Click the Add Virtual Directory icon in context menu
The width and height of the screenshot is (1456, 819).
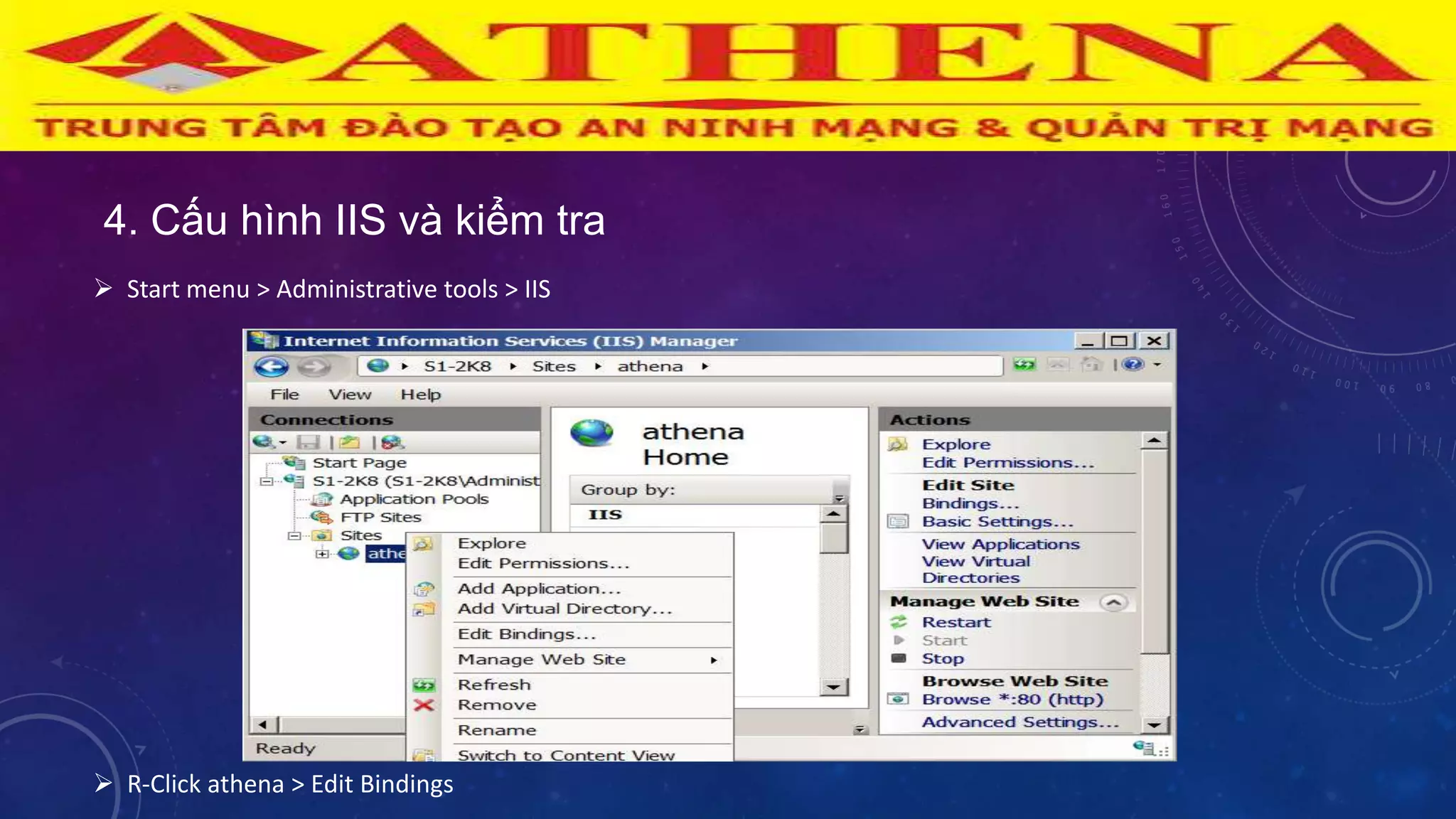click(424, 609)
